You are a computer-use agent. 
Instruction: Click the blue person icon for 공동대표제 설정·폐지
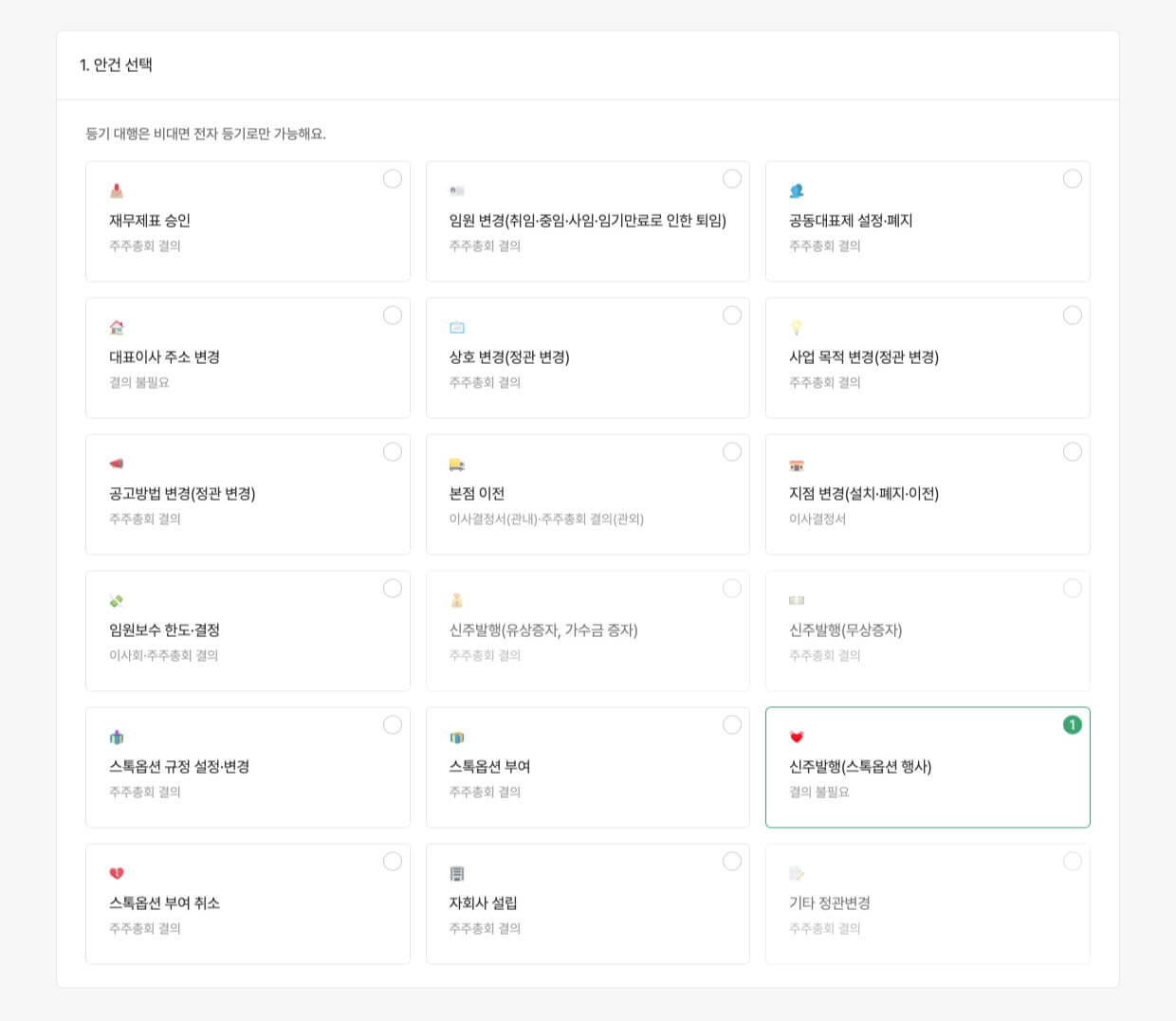point(797,190)
